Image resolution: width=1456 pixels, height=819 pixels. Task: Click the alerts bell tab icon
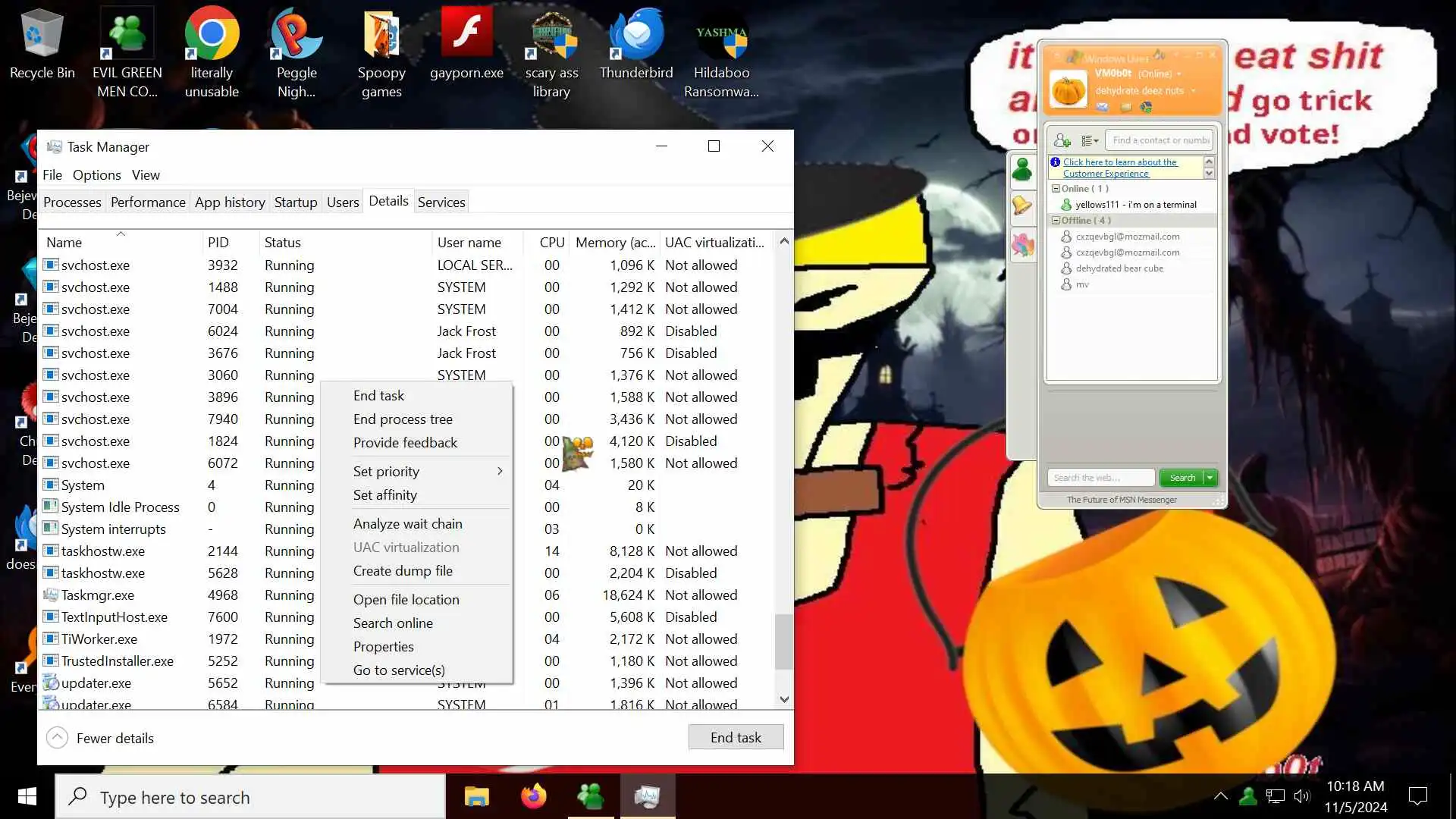click(1022, 206)
